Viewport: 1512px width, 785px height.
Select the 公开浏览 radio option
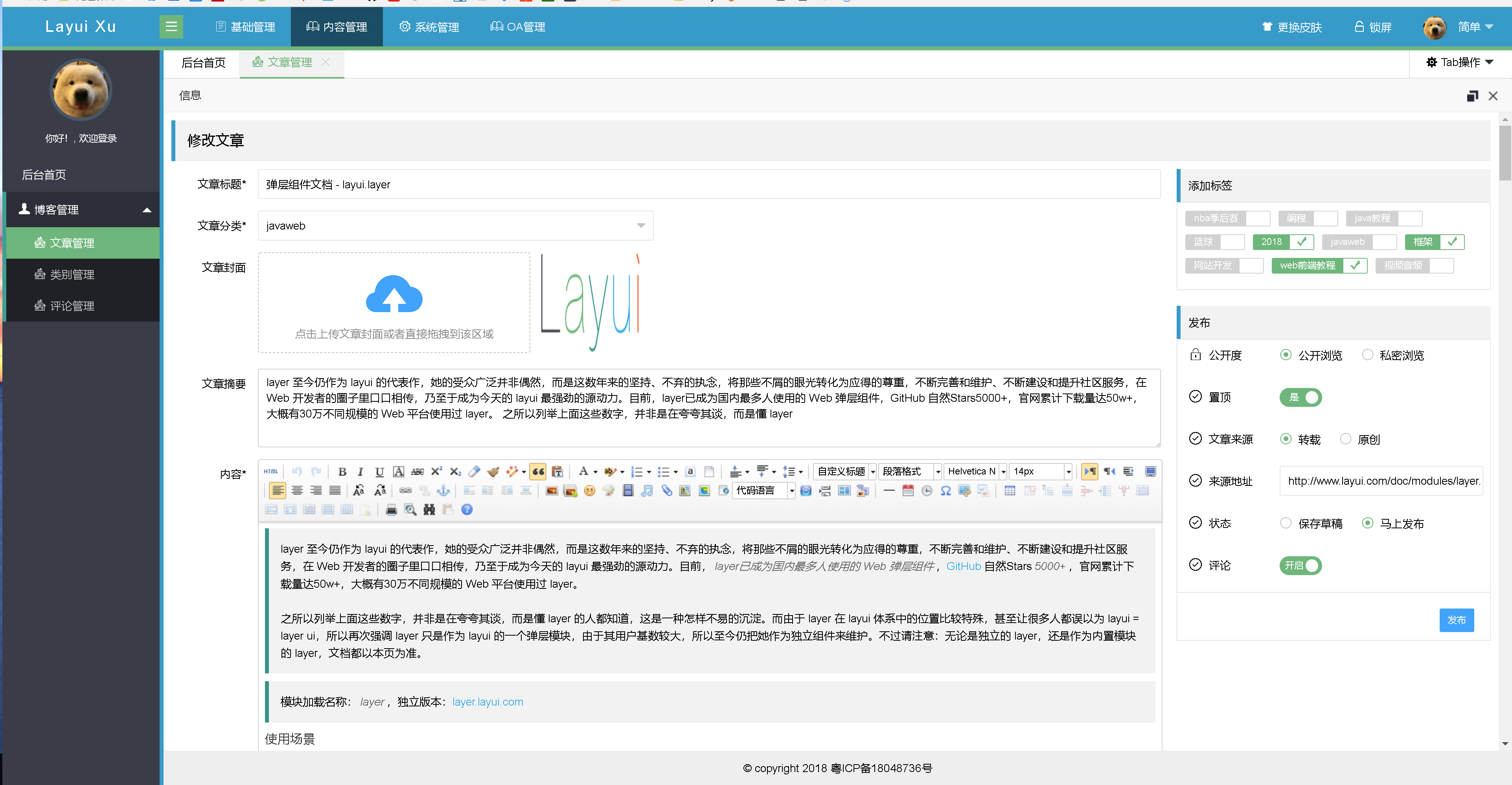point(1311,355)
